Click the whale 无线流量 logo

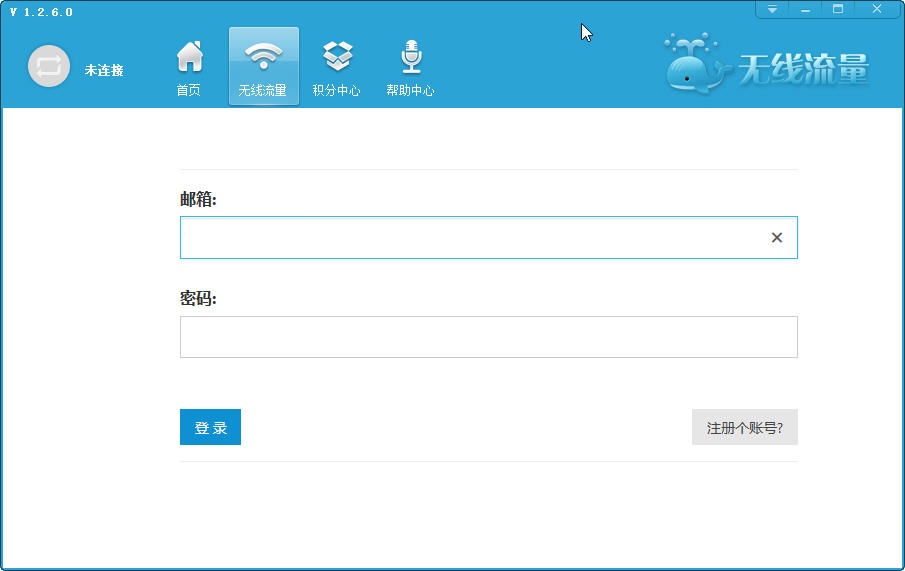767,64
